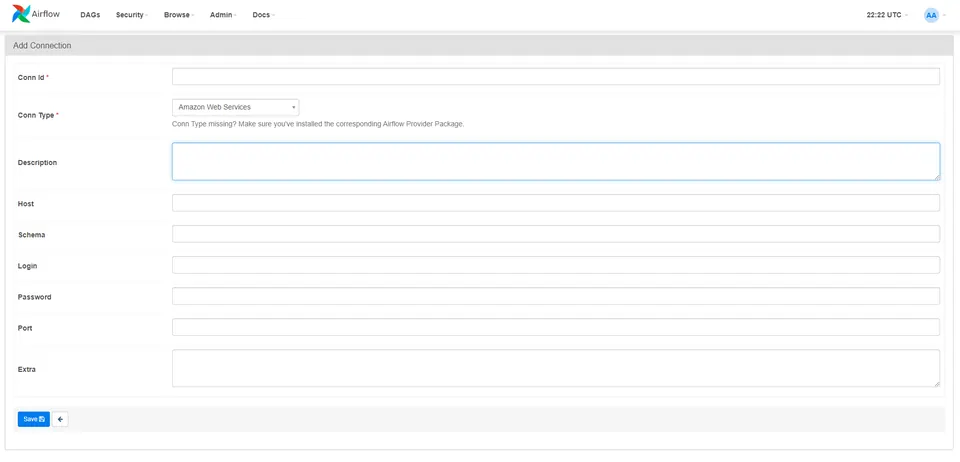Open the Conn Type dropdown

click(236, 107)
